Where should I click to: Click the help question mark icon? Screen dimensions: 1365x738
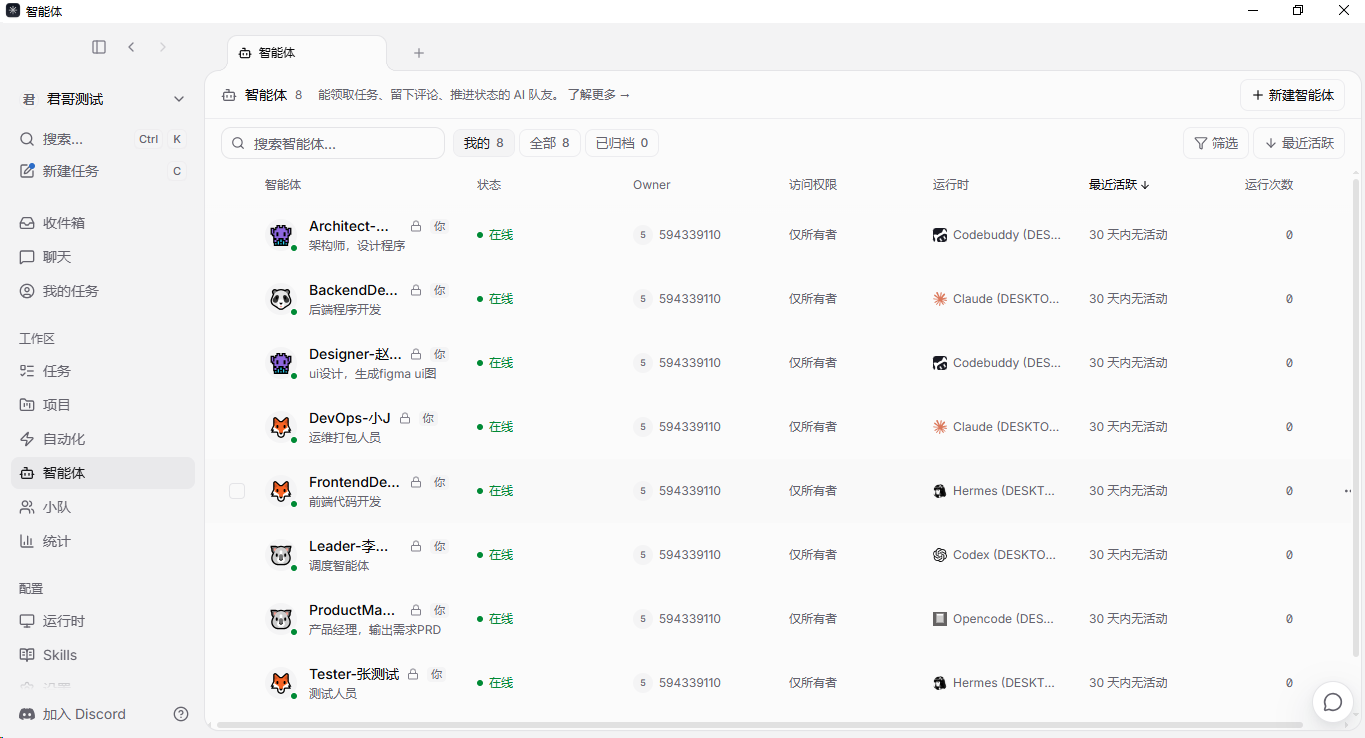point(181,714)
